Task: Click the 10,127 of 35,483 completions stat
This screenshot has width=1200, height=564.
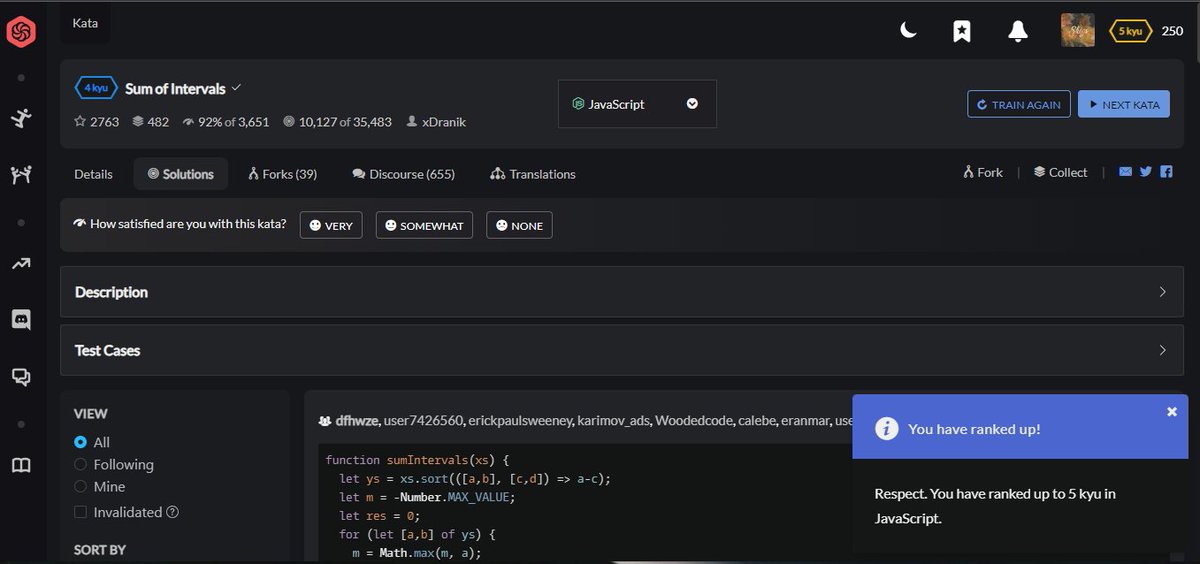Action: click(337, 122)
